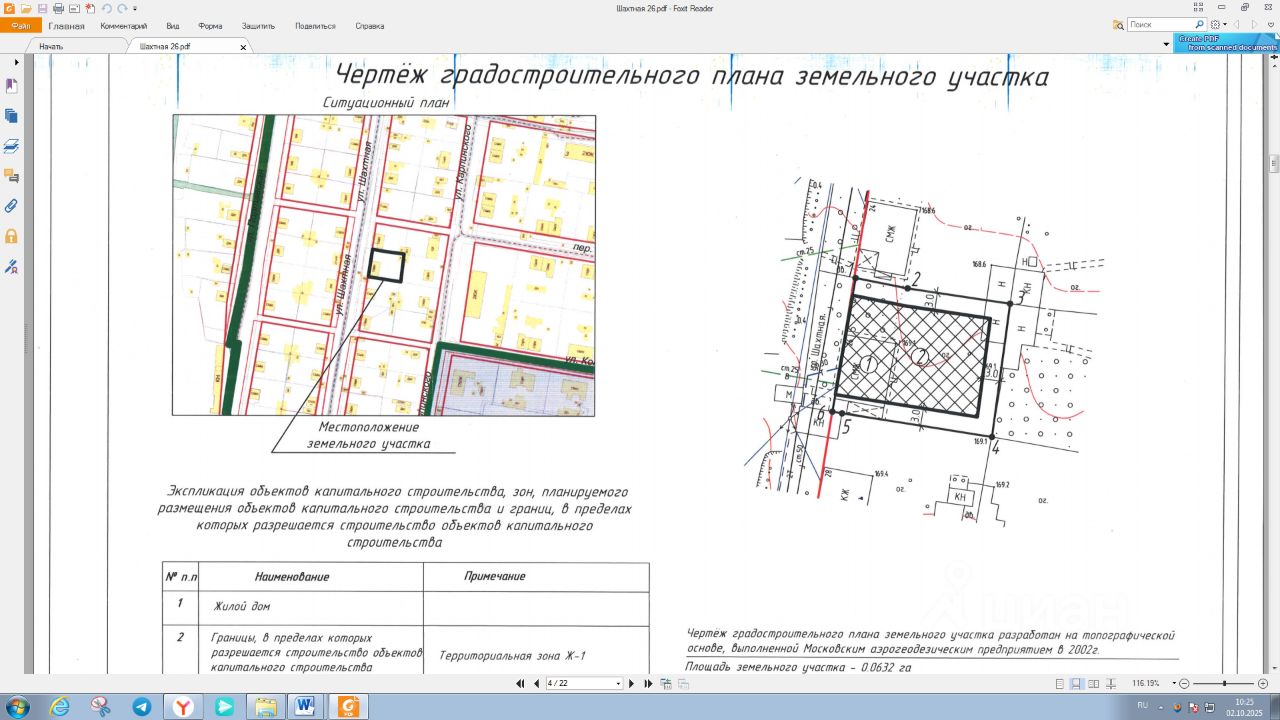
Task: Click the Create PDF from scanned documents banner
Action: click(1226, 43)
